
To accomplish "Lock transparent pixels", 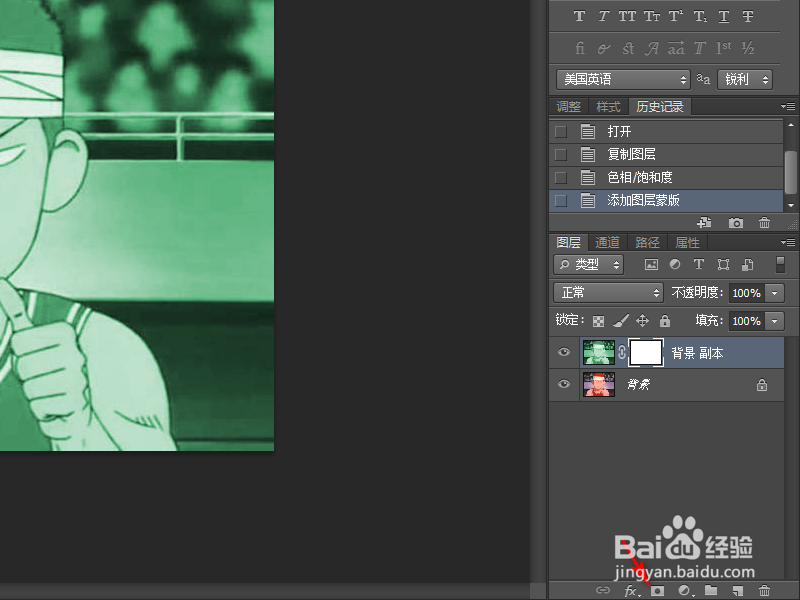I will [x=598, y=321].
